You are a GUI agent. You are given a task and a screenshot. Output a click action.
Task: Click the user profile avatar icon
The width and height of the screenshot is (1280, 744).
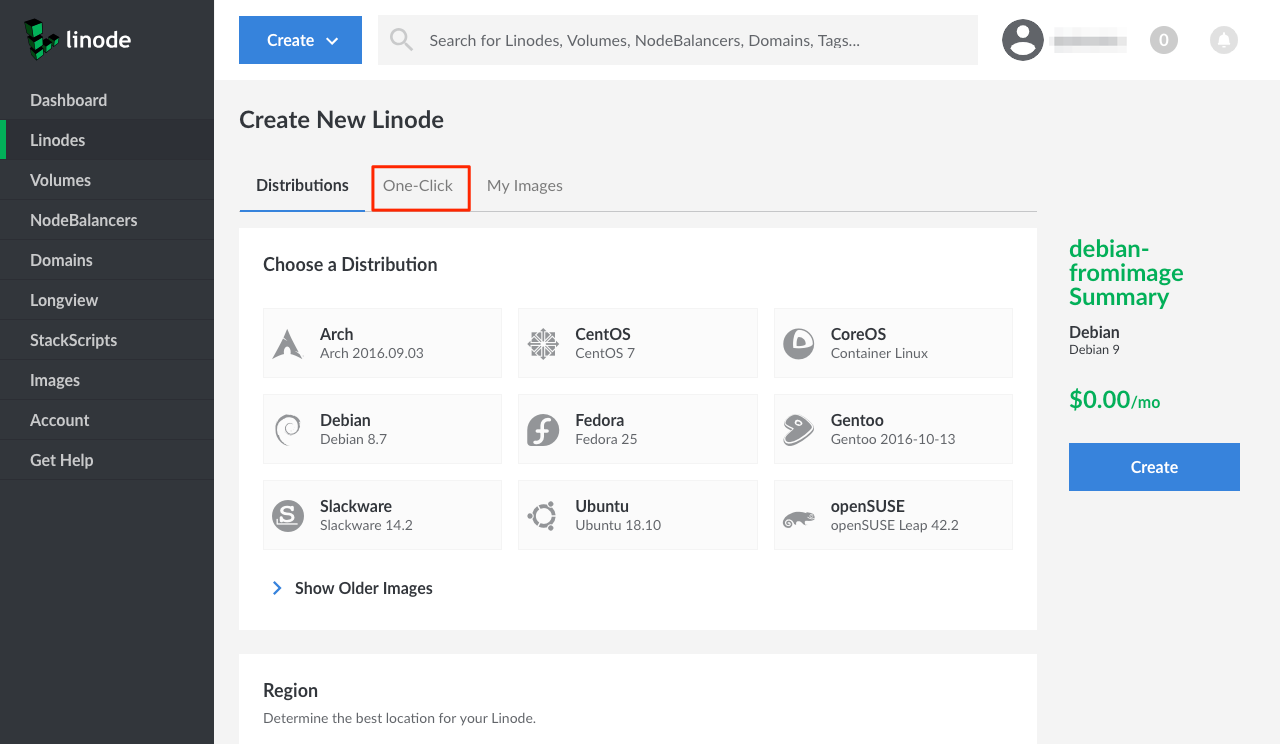[x=1023, y=40]
